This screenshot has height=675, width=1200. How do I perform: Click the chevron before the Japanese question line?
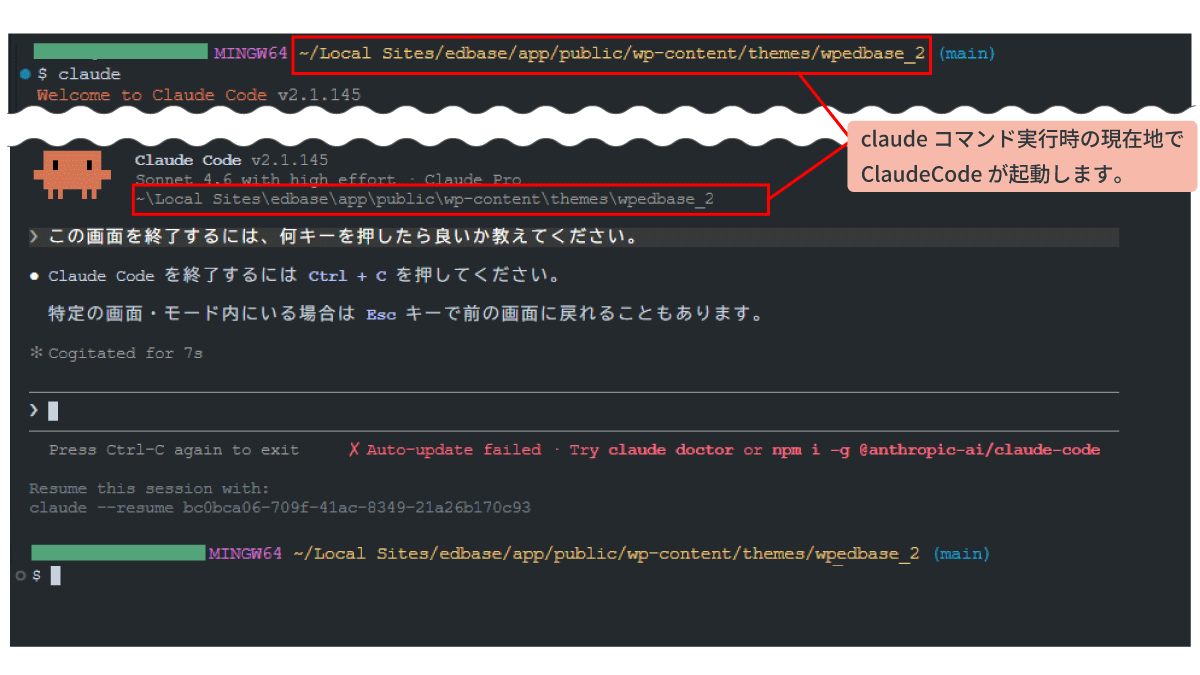point(35,237)
